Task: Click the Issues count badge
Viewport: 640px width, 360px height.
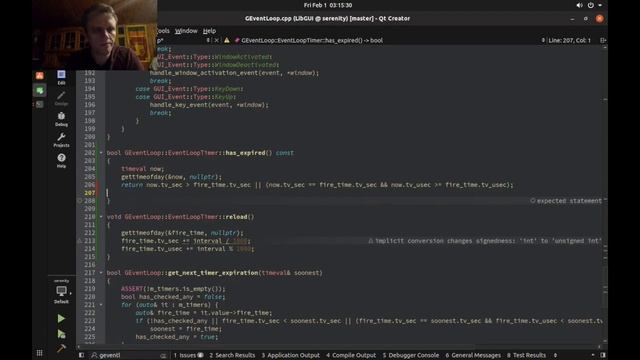Action: (x=200, y=355)
